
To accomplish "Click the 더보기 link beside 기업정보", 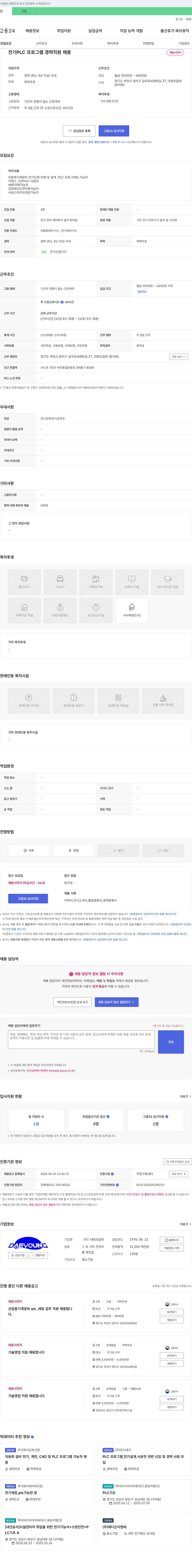I will pos(185,1224).
